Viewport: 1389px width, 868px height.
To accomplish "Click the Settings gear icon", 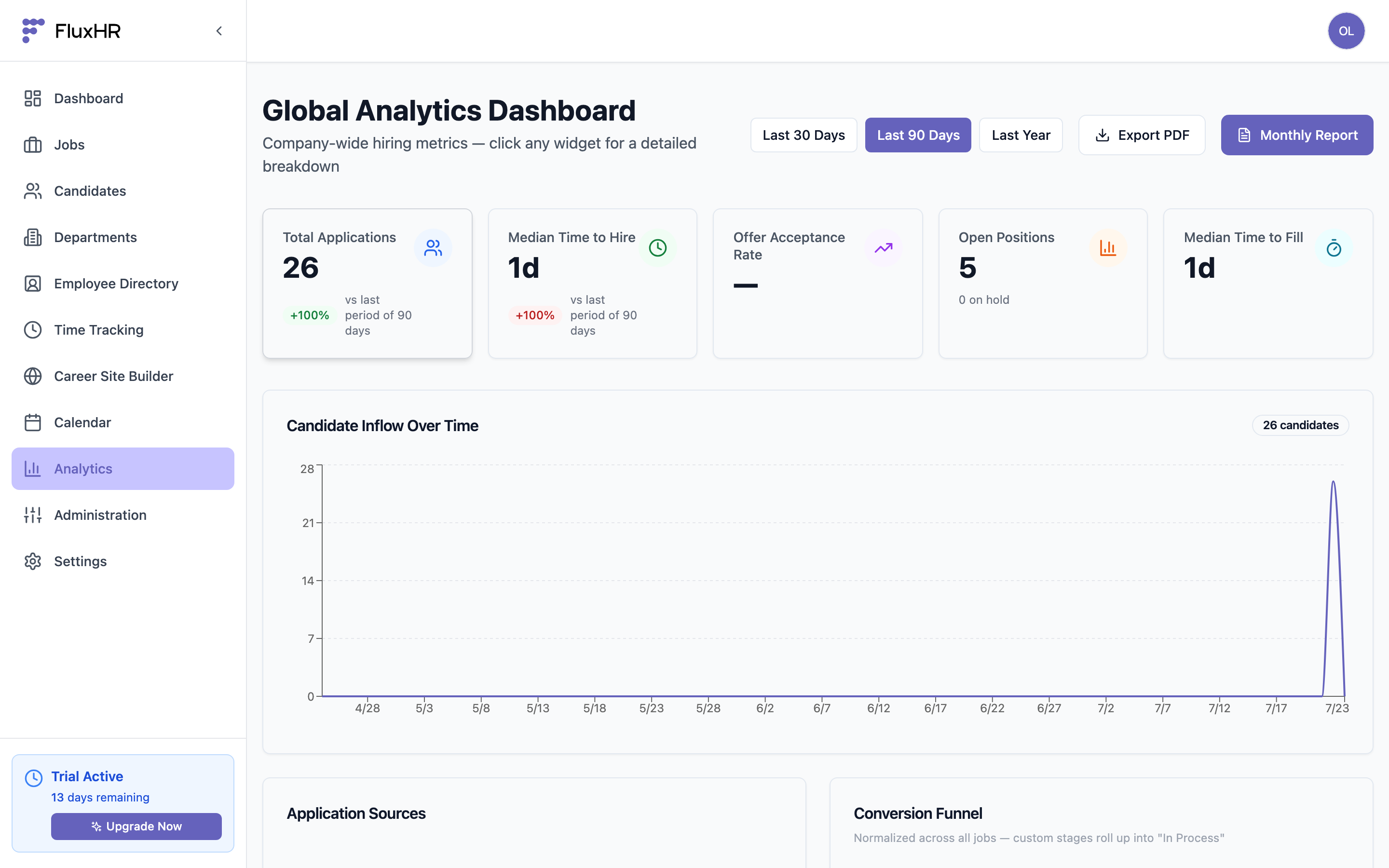I will point(33,561).
